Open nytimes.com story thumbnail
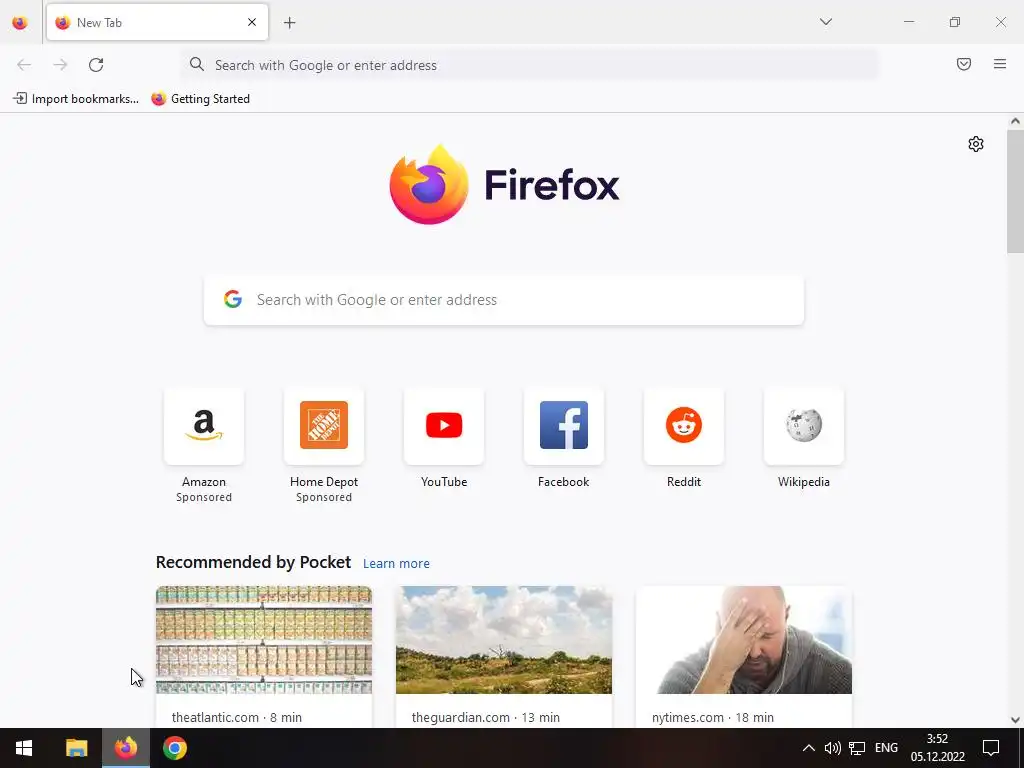The image size is (1024, 768). point(744,640)
